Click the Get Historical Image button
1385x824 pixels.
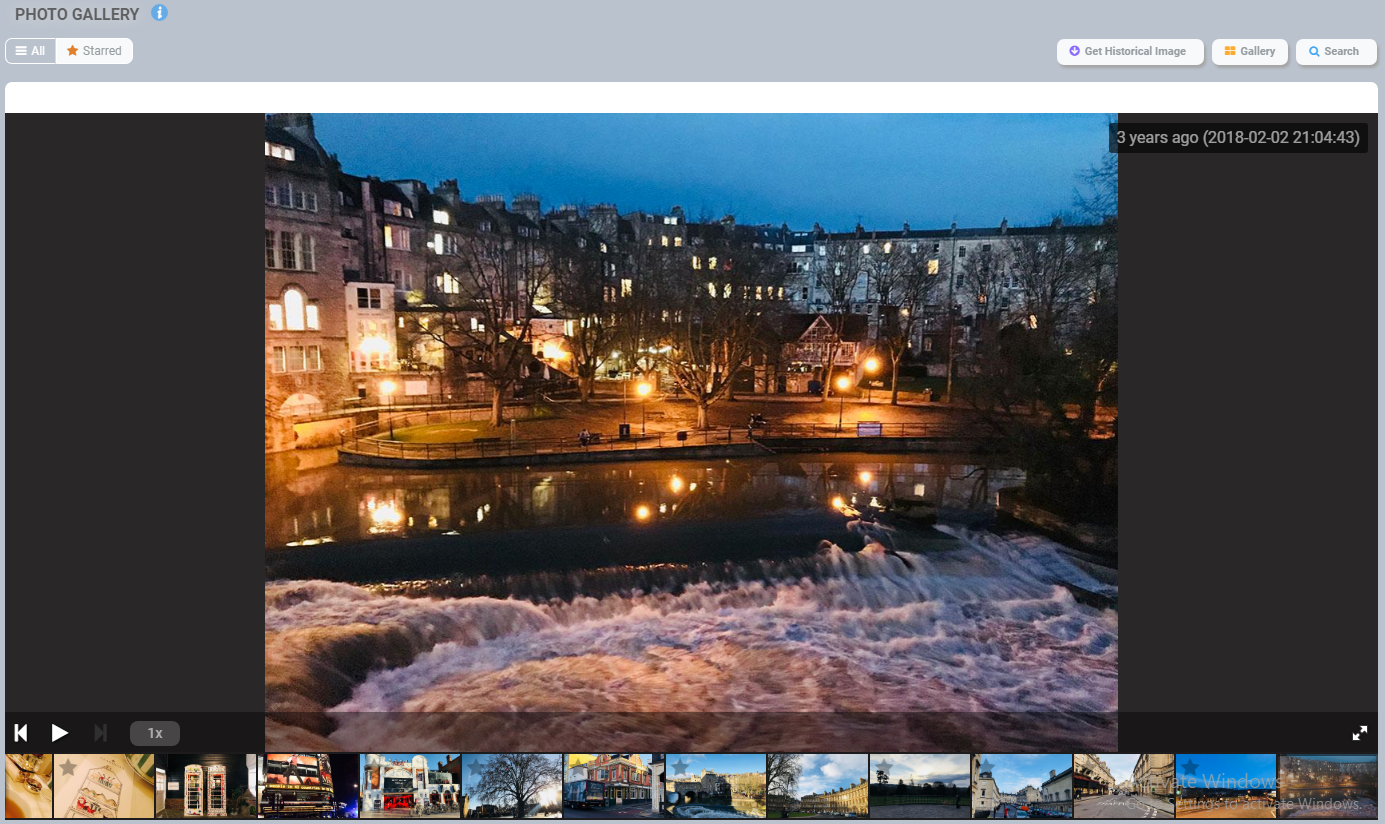click(x=1129, y=52)
